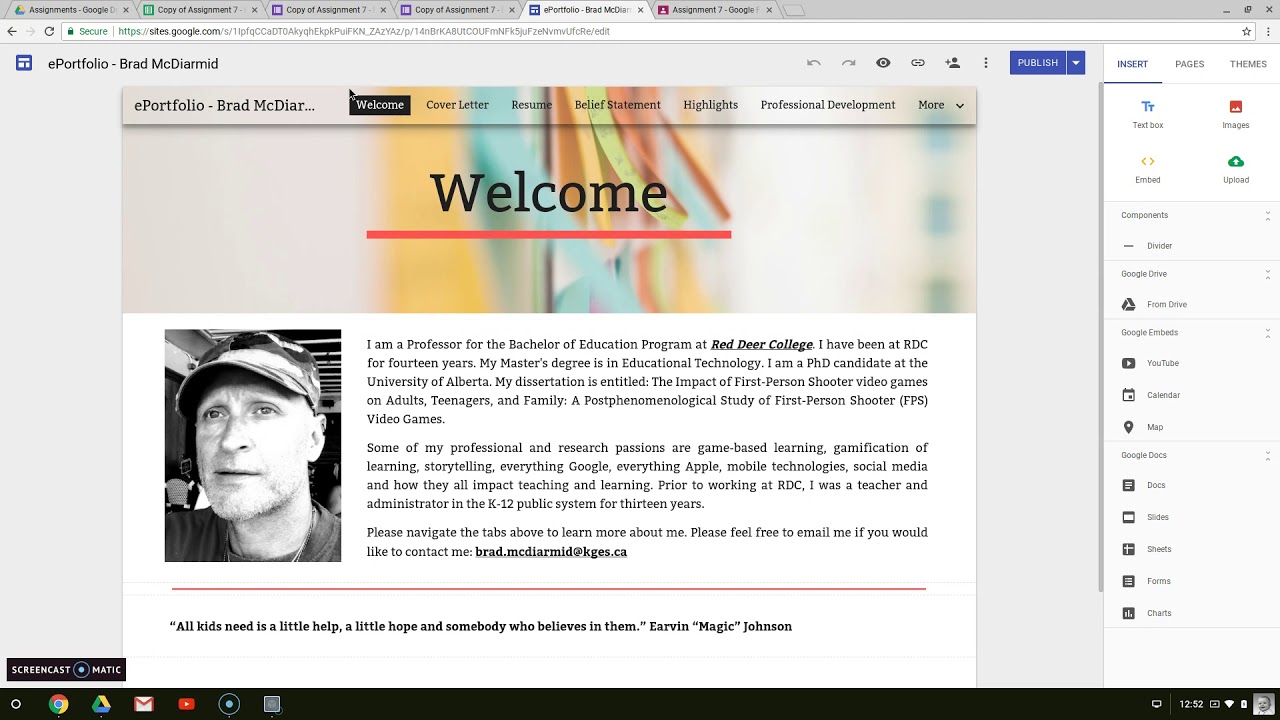
Task: Collapse the Google Drive section
Action: point(1268,274)
